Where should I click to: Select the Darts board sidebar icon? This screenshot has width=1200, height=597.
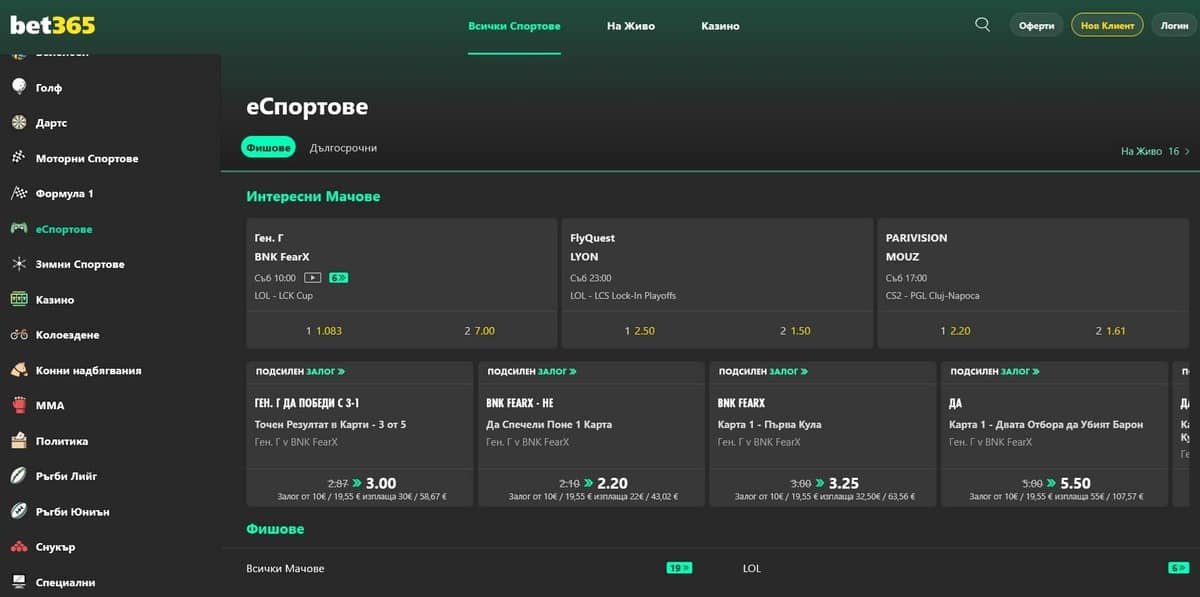tap(19, 123)
